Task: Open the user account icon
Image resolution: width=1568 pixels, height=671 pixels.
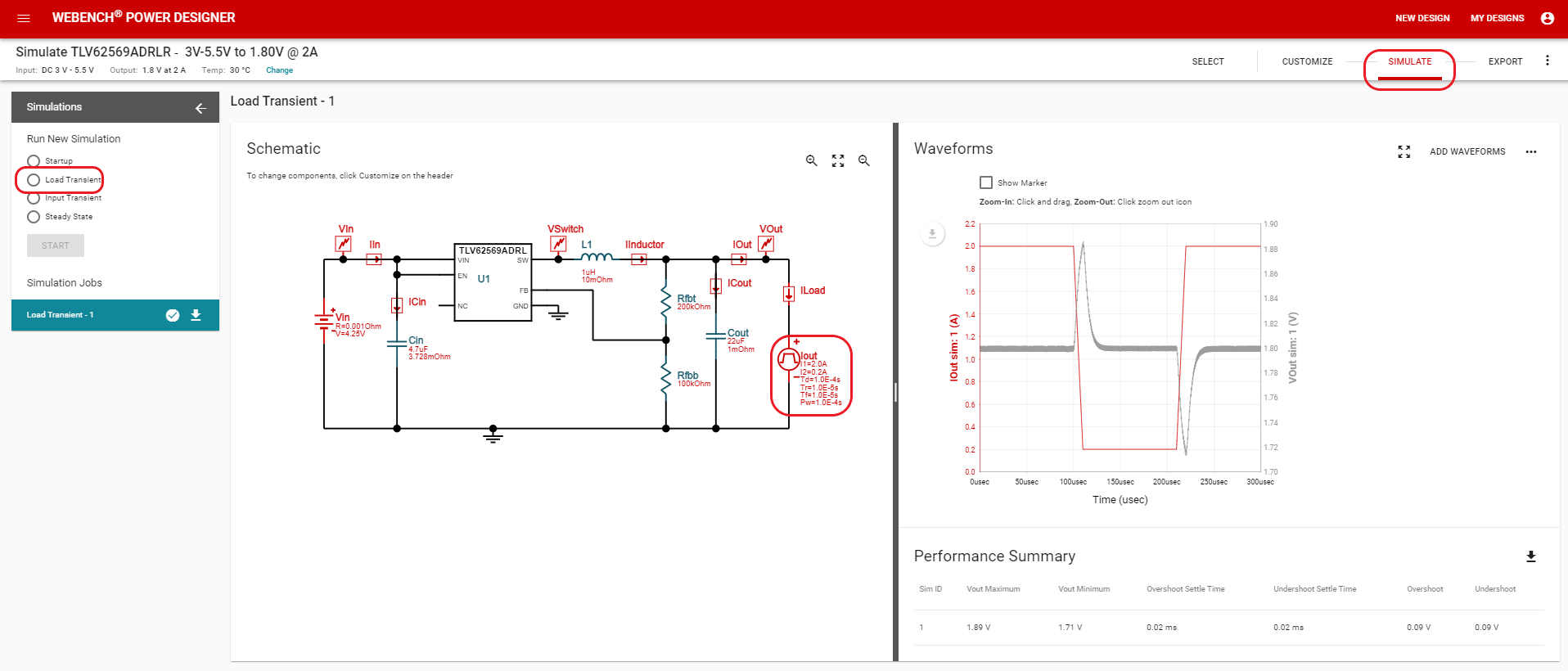Action: 1547,18
